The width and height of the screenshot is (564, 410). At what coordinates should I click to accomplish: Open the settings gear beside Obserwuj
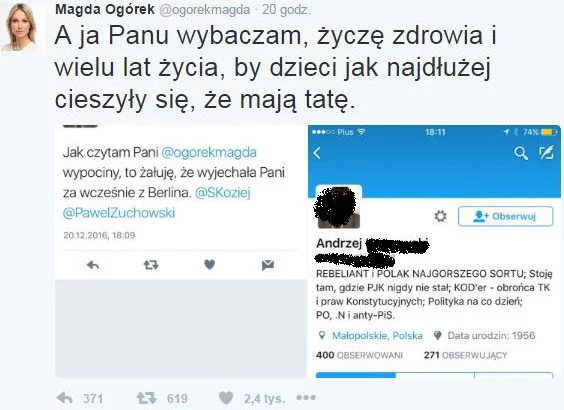point(440,216)
